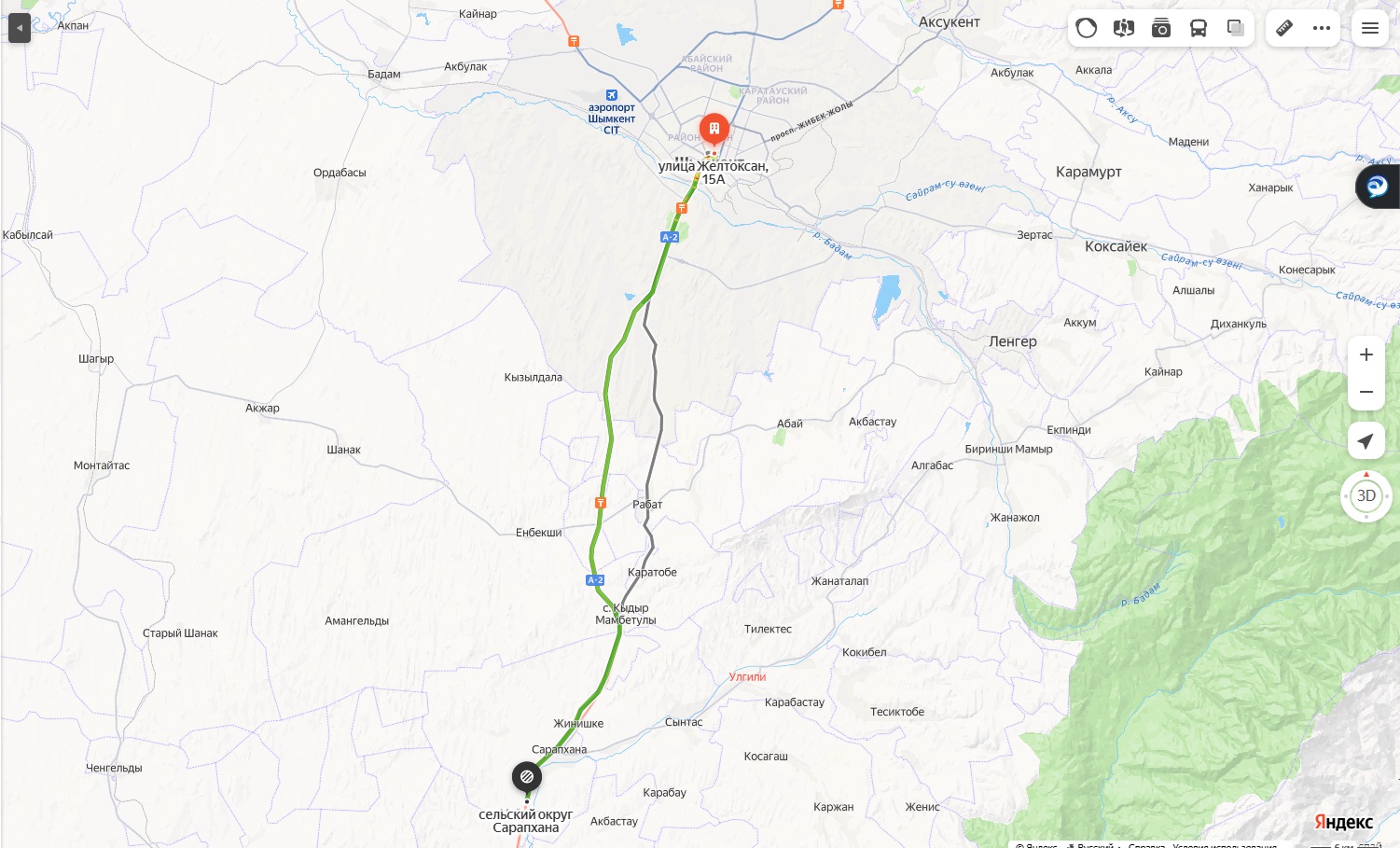Expand the collapsed side panel arrow
Screen dimensions: 1400x848
coord(20,27)
